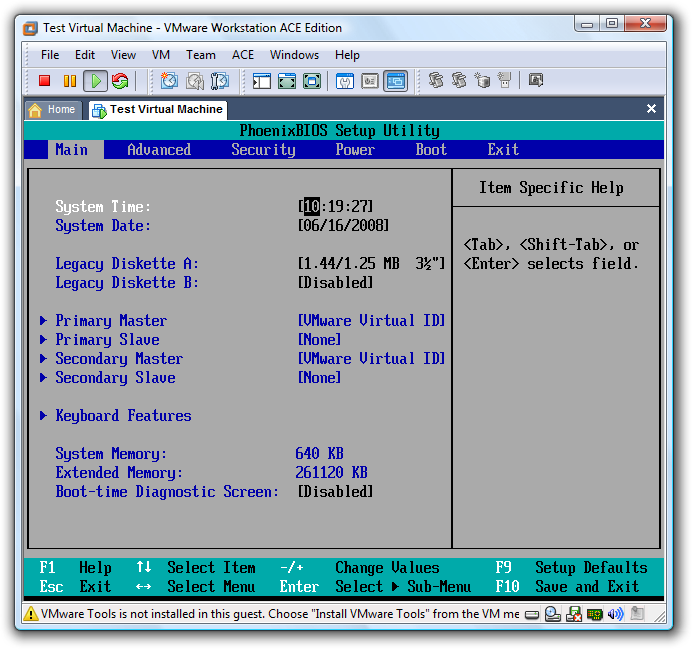Select the BIOS Advanced menu

click(x=159, y=150)
